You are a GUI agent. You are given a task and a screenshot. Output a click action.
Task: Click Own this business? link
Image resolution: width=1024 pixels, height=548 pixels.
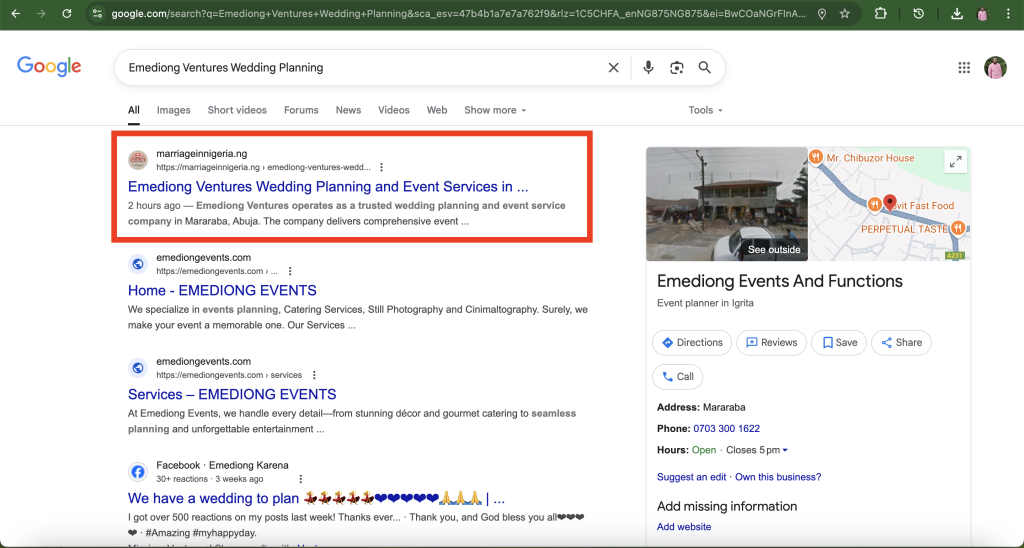coord(778,477)
